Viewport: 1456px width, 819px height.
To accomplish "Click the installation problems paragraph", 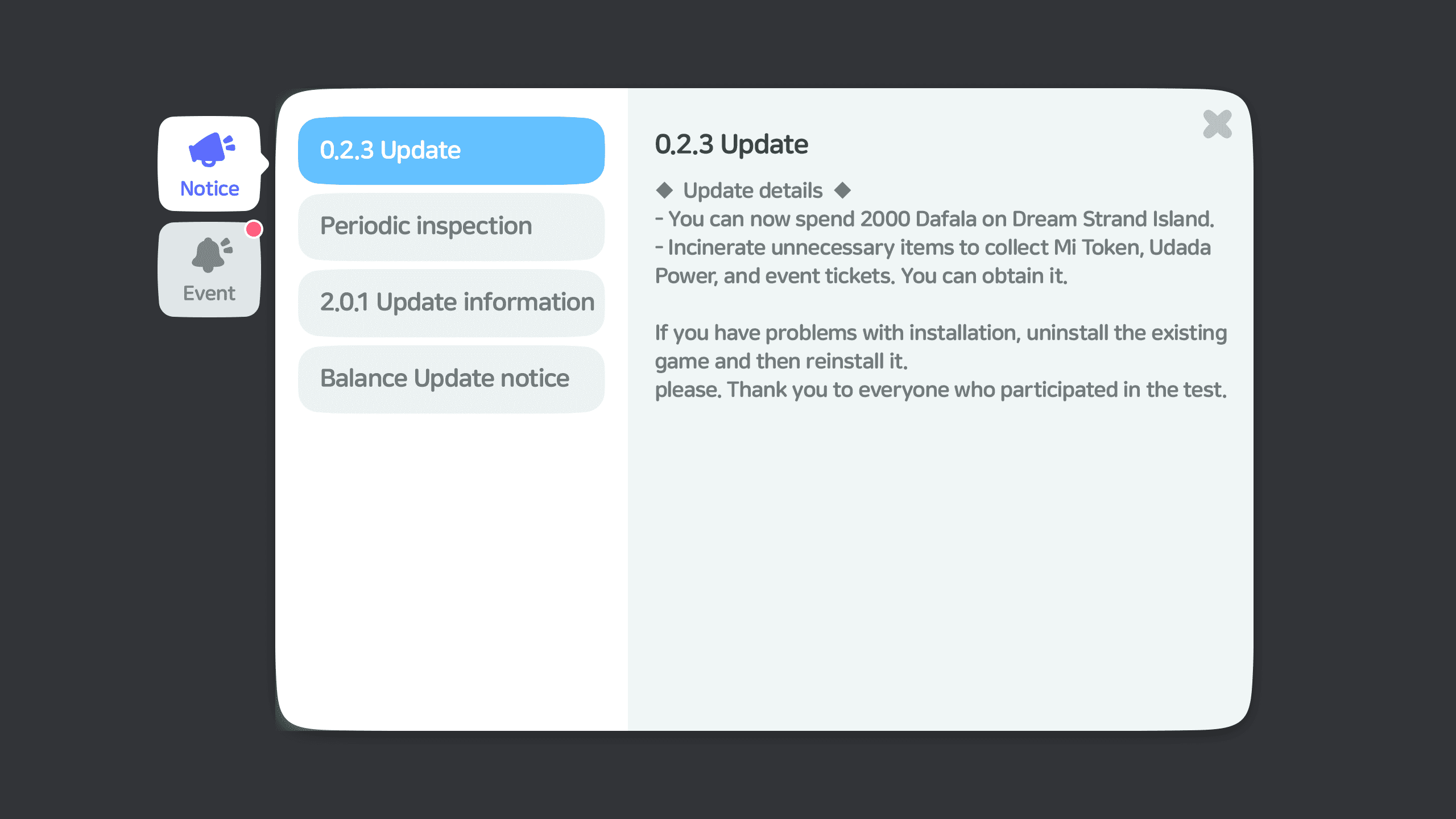I will (940, 333).
